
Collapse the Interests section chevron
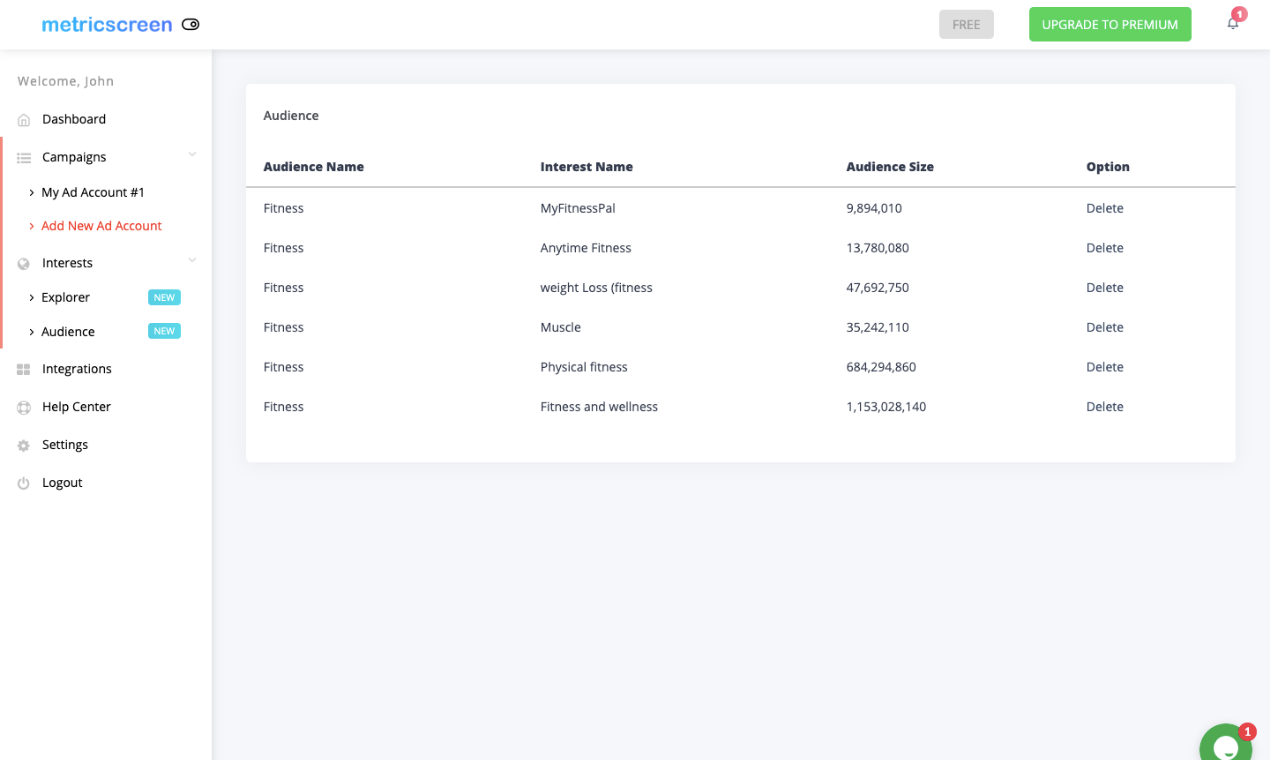tap(192, 261)
